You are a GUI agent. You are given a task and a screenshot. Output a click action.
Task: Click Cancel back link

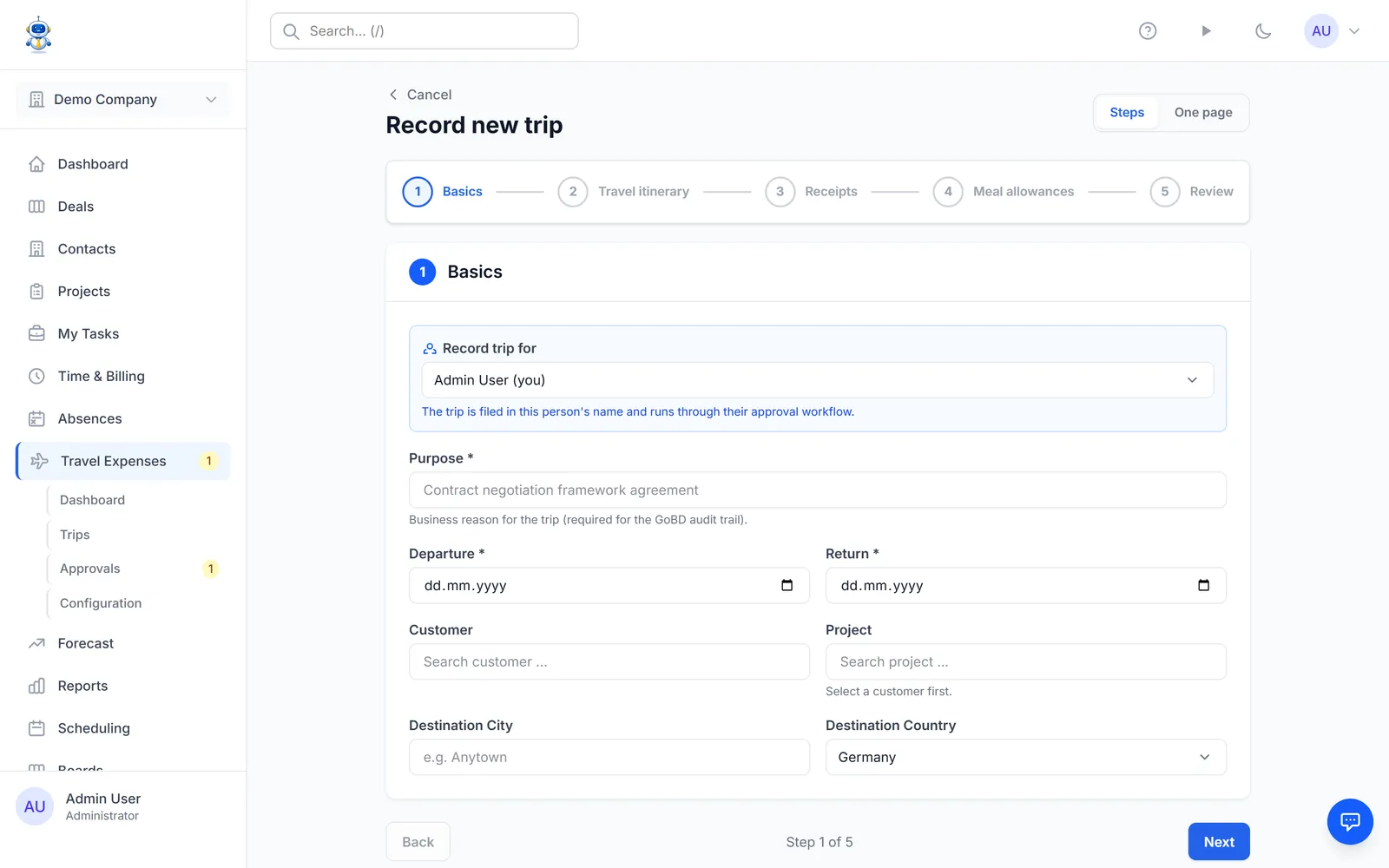tap(420, 95)
